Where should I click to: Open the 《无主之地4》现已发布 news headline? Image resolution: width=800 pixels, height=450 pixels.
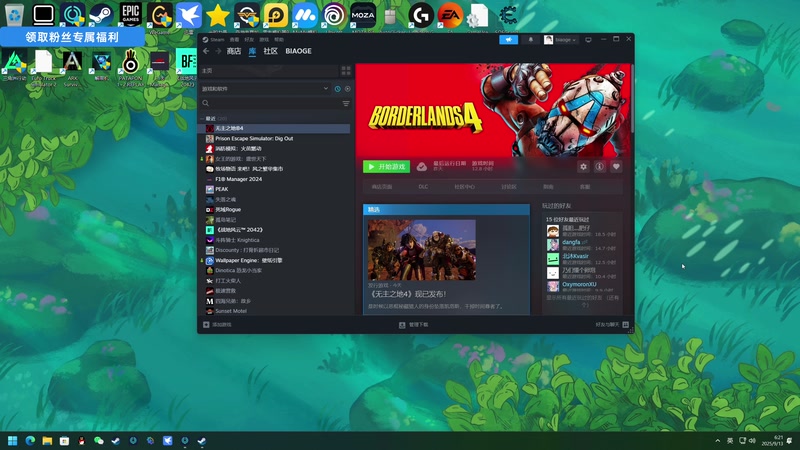tap(407, 294)
